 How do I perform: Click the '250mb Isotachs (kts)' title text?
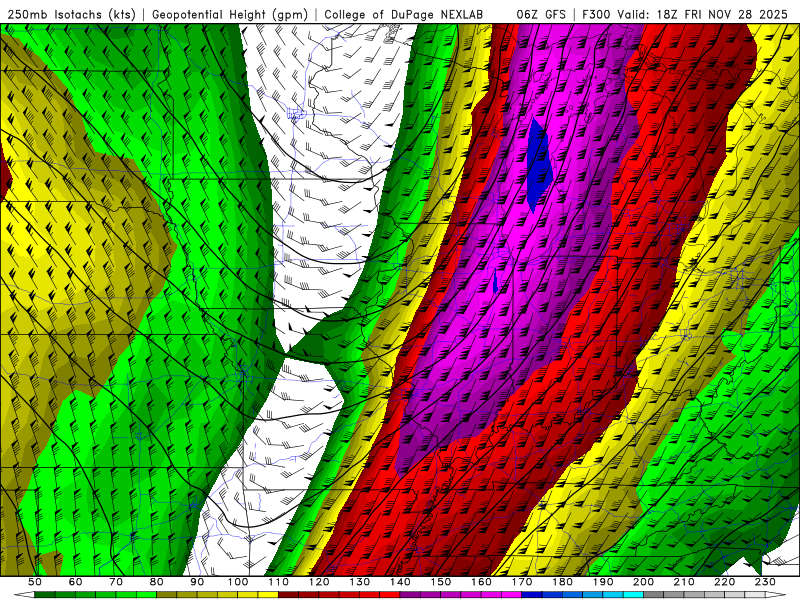pyautogui.click(x=72, y=15)
